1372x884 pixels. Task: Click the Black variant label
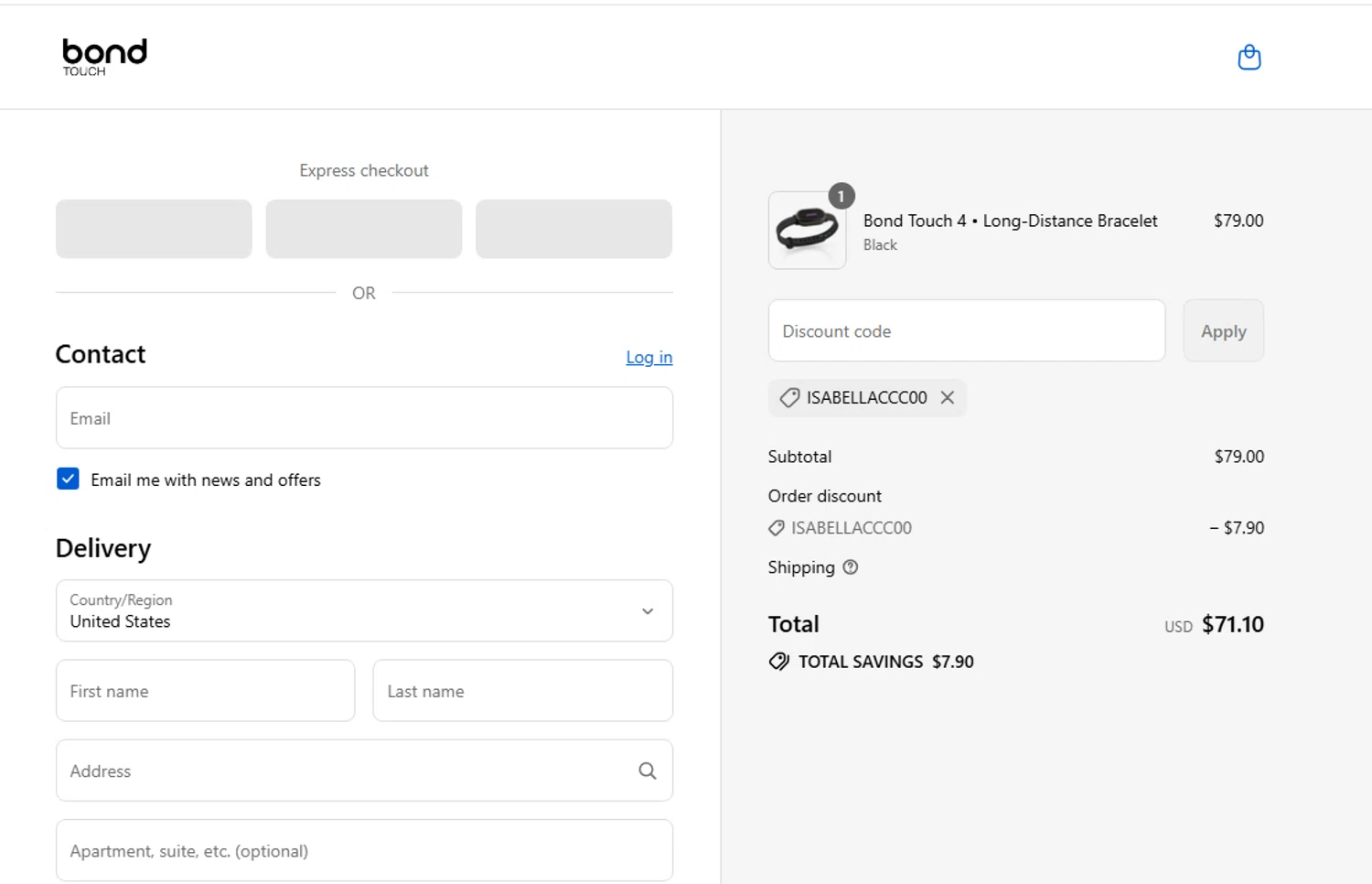[x=880, y=245]
